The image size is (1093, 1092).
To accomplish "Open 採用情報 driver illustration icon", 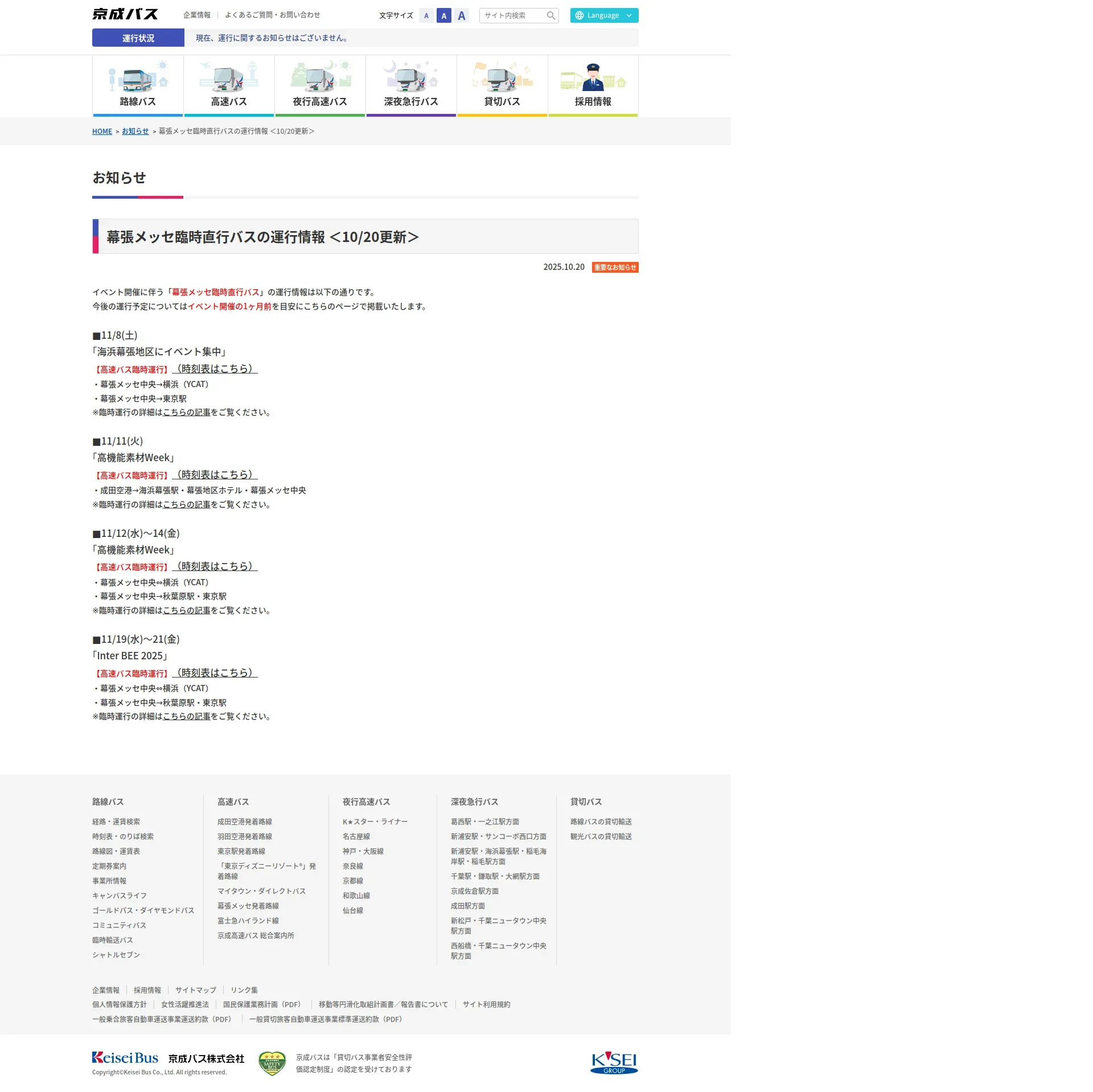I will click(x=593, y=77).
